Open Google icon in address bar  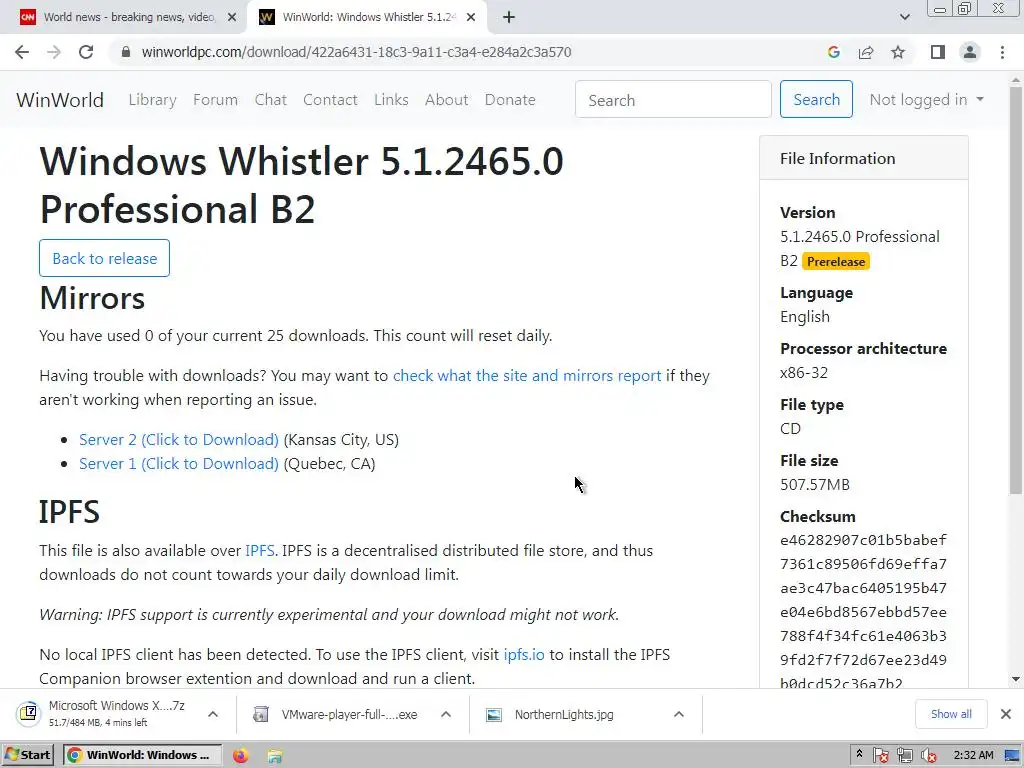(x=833, y=52)
